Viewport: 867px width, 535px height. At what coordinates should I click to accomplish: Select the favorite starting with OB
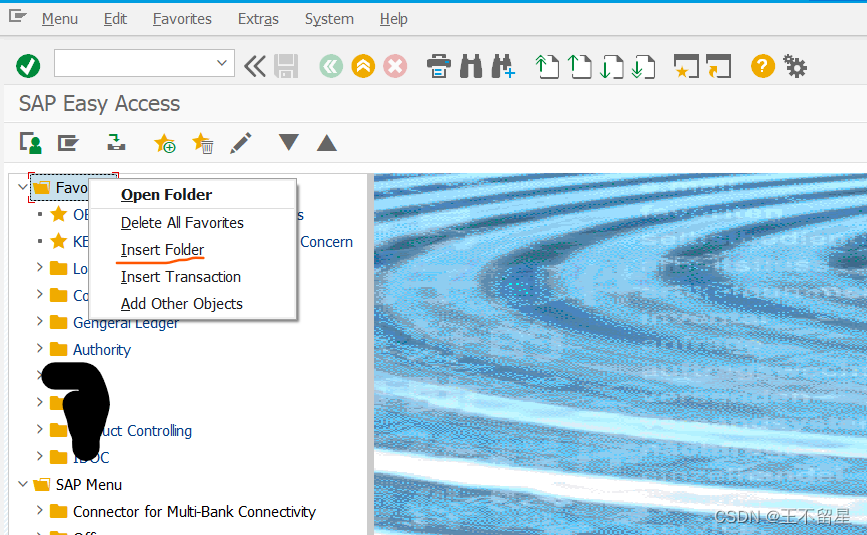[x=81, y=214]
